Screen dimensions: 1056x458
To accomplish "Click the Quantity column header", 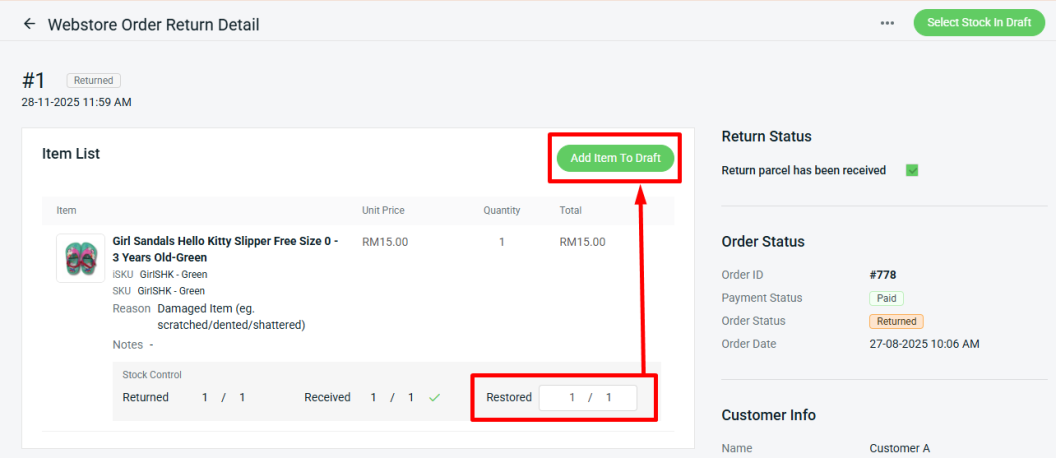I will [501, 210].
